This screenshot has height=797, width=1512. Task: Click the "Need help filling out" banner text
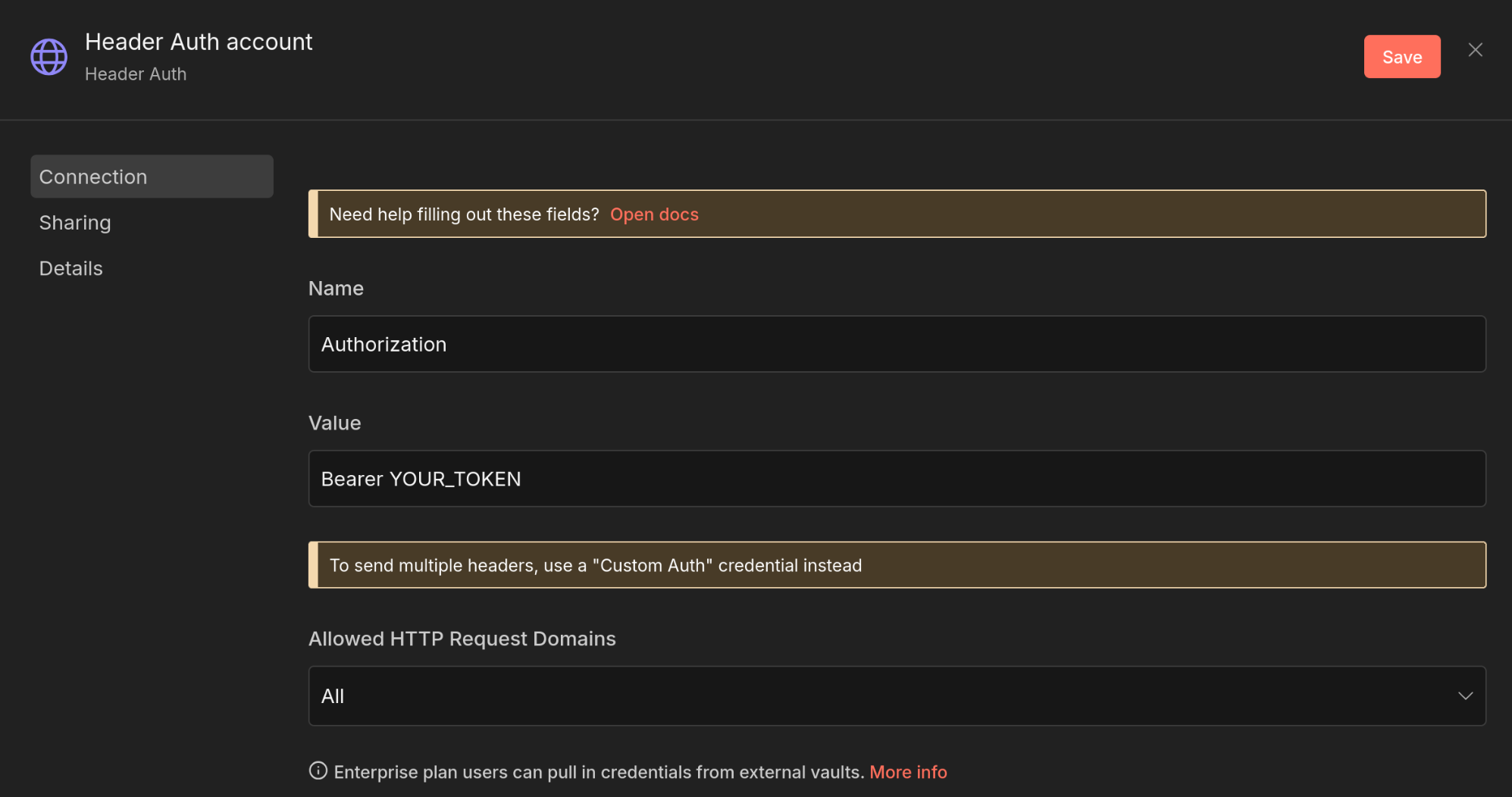[x=464, y=214]
